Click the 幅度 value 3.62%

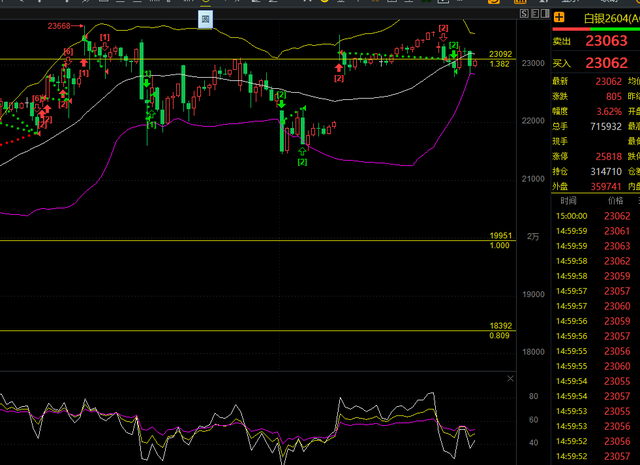[x=609, y=111]
